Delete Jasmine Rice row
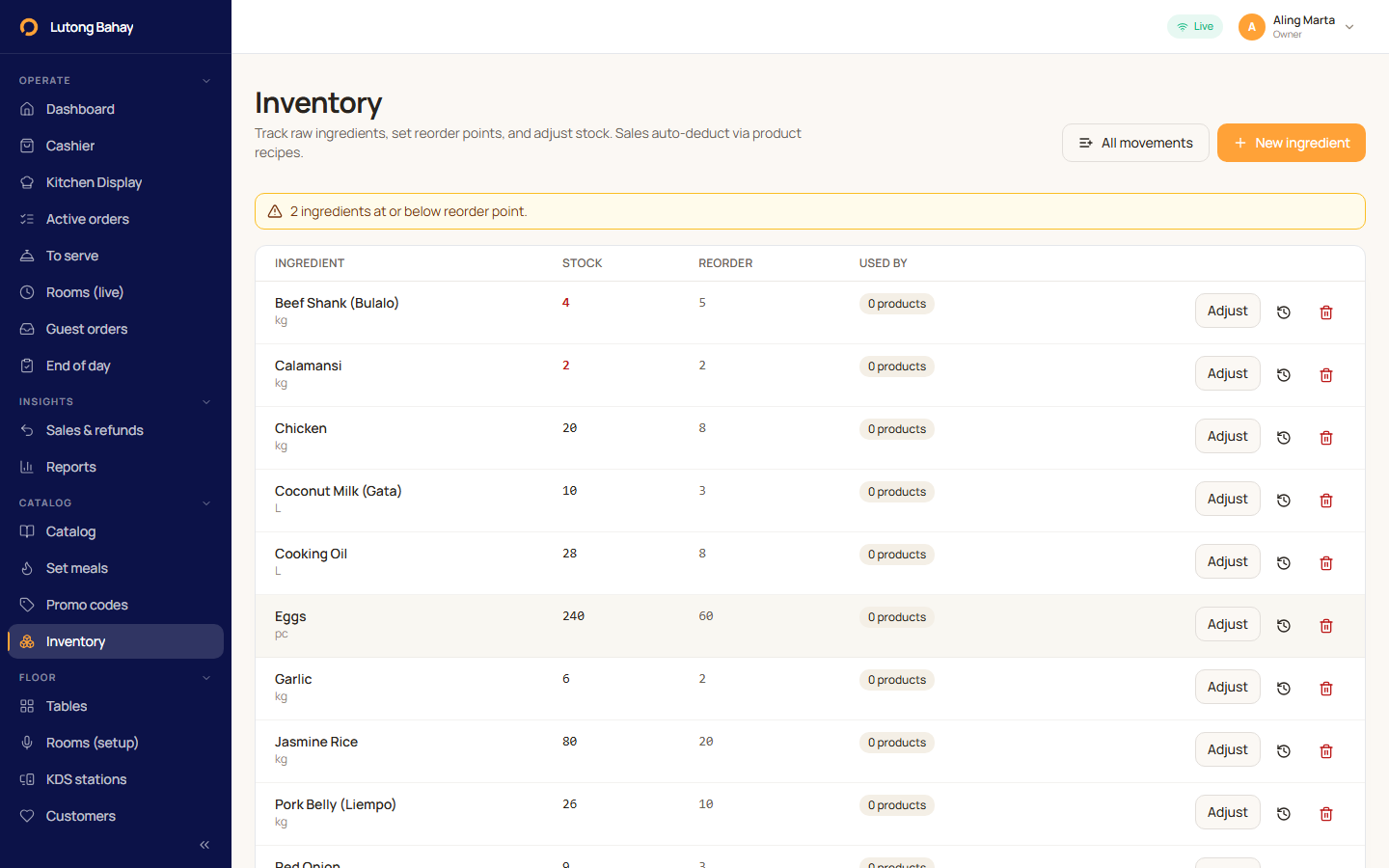1389x868 pixels. (x=1326, y=751)
